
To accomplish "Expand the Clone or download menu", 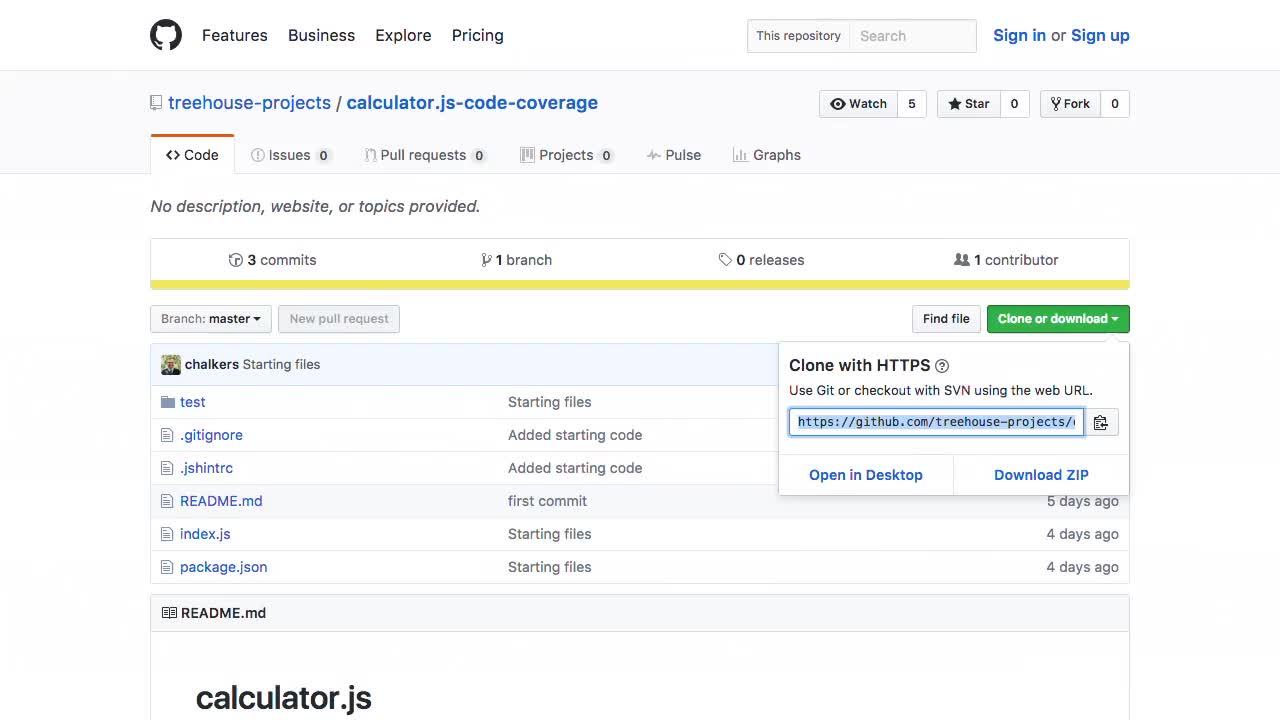I will point(1057,318).
